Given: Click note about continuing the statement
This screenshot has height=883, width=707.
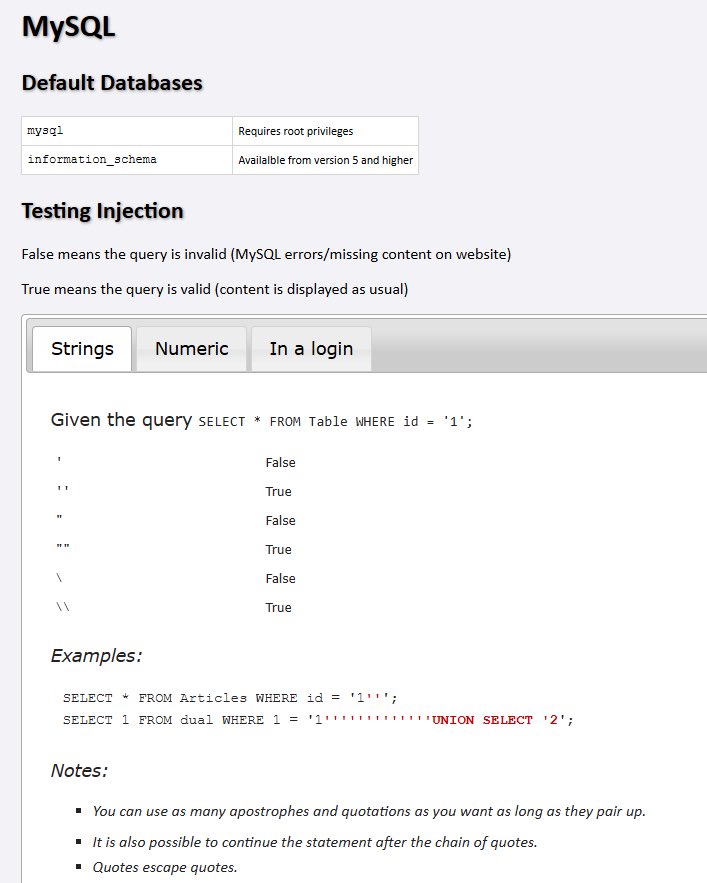Looking at the screenshot, I should (x=315, y=842).
